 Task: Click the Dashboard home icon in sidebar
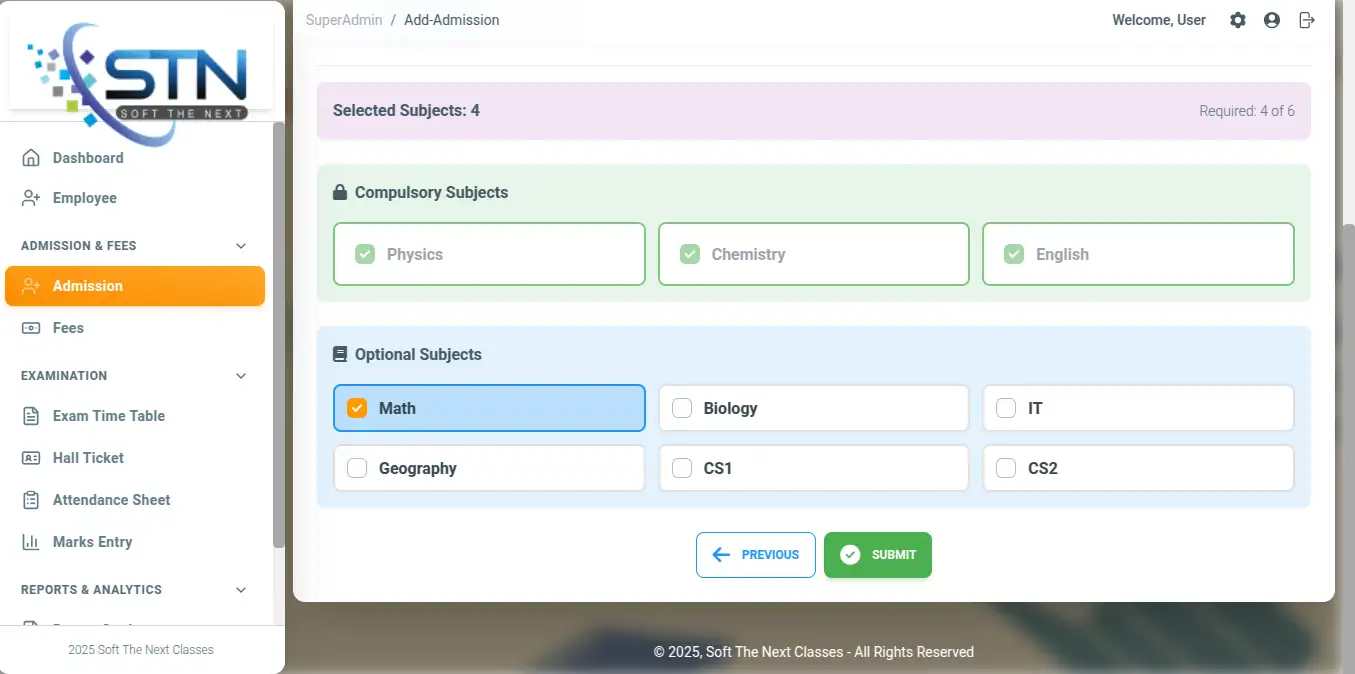[31, 158]
